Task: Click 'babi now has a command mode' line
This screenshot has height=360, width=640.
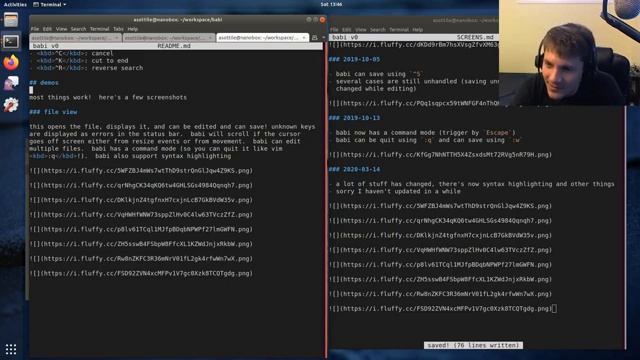Action: point(422,133)
